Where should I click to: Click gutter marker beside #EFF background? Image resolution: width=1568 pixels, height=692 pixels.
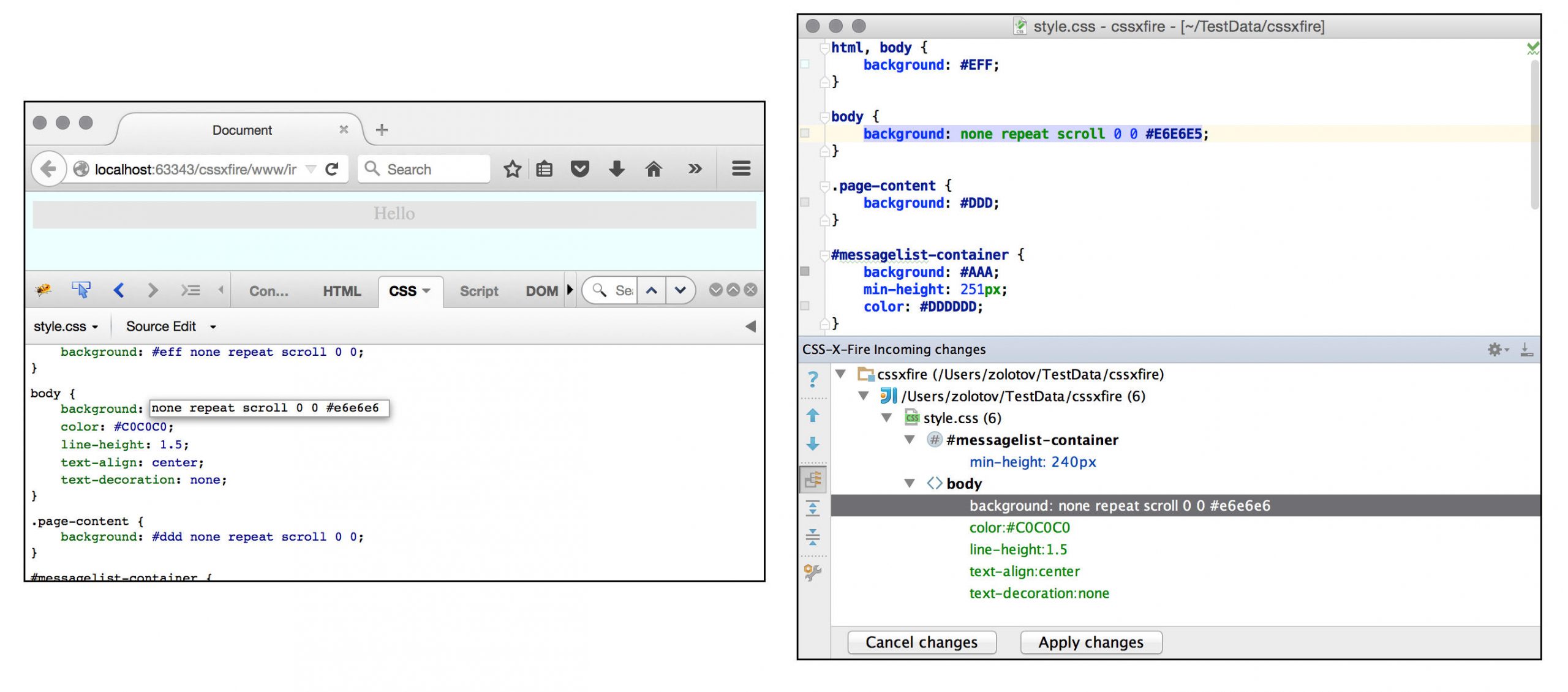click(805, 64)
